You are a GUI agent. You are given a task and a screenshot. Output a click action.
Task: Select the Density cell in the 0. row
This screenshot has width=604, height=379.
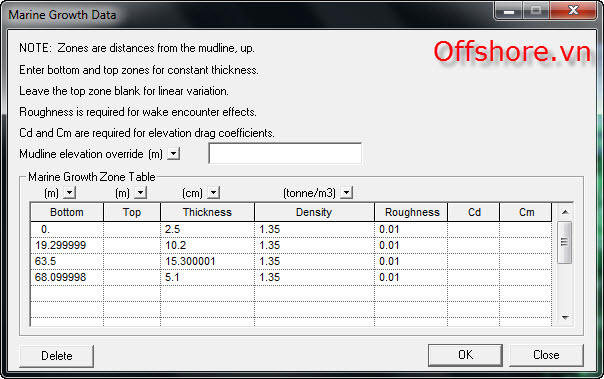(314, 230)
